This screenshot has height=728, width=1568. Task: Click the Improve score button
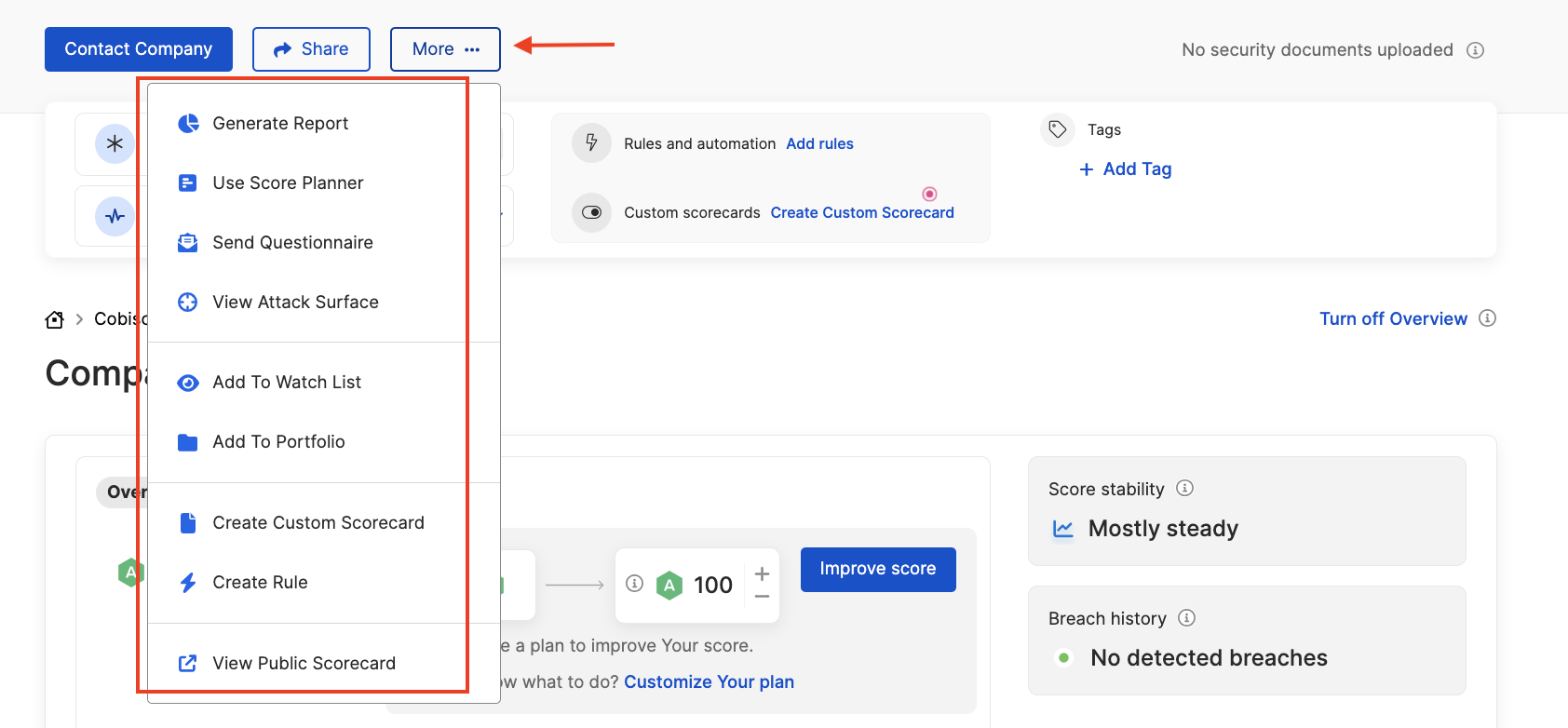point(878,570)
